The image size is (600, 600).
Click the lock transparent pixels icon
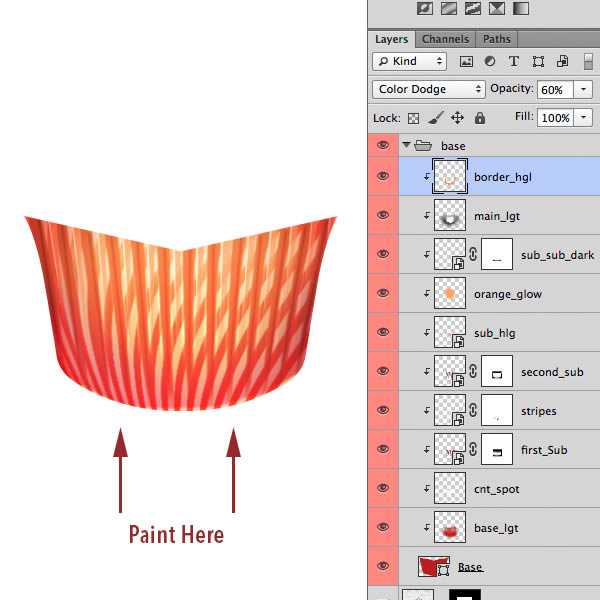[413, 118]
